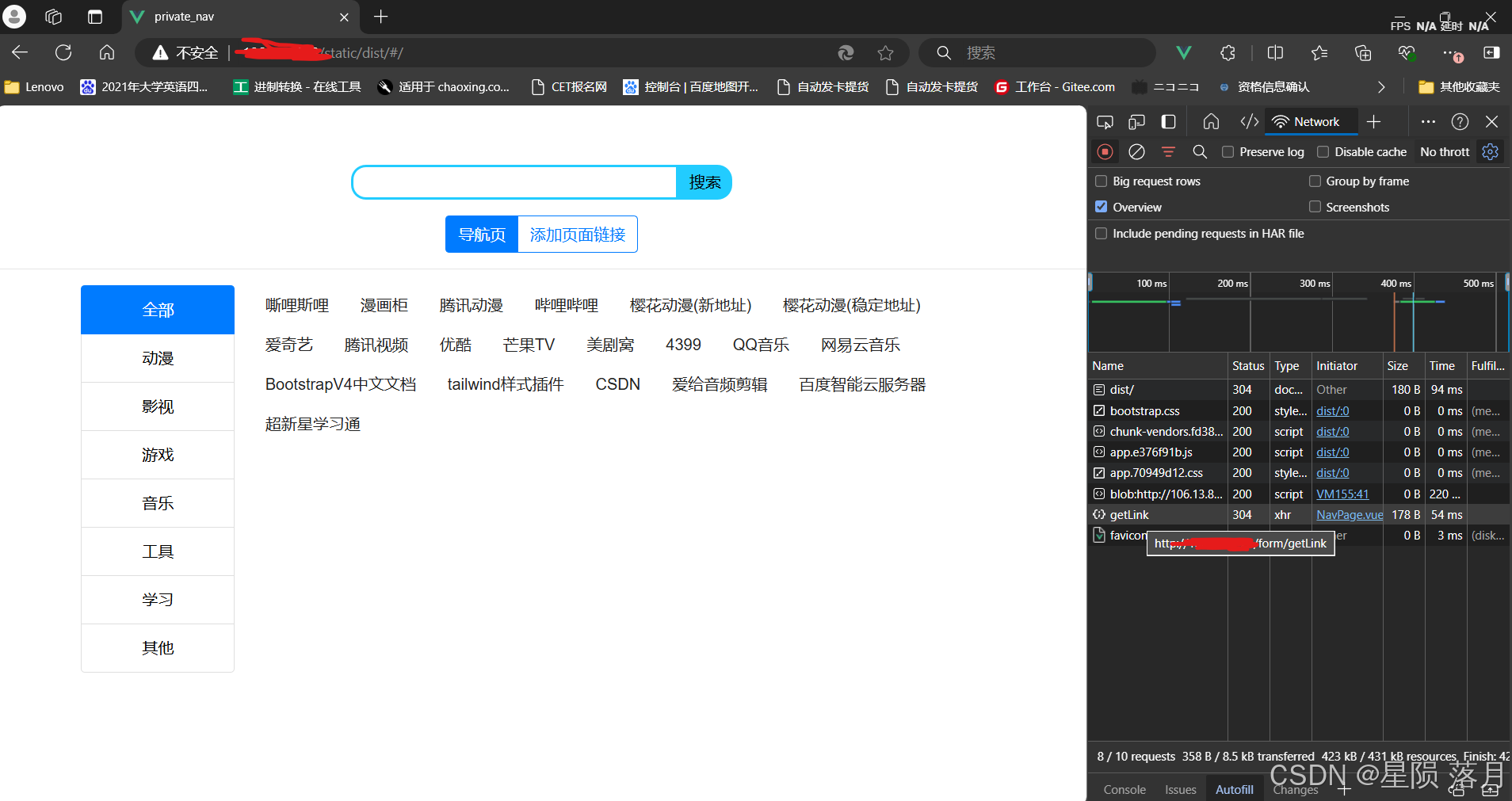Click the bookmark star in address bar
This screenshot has height=801, width=1512.
point(885,53)
